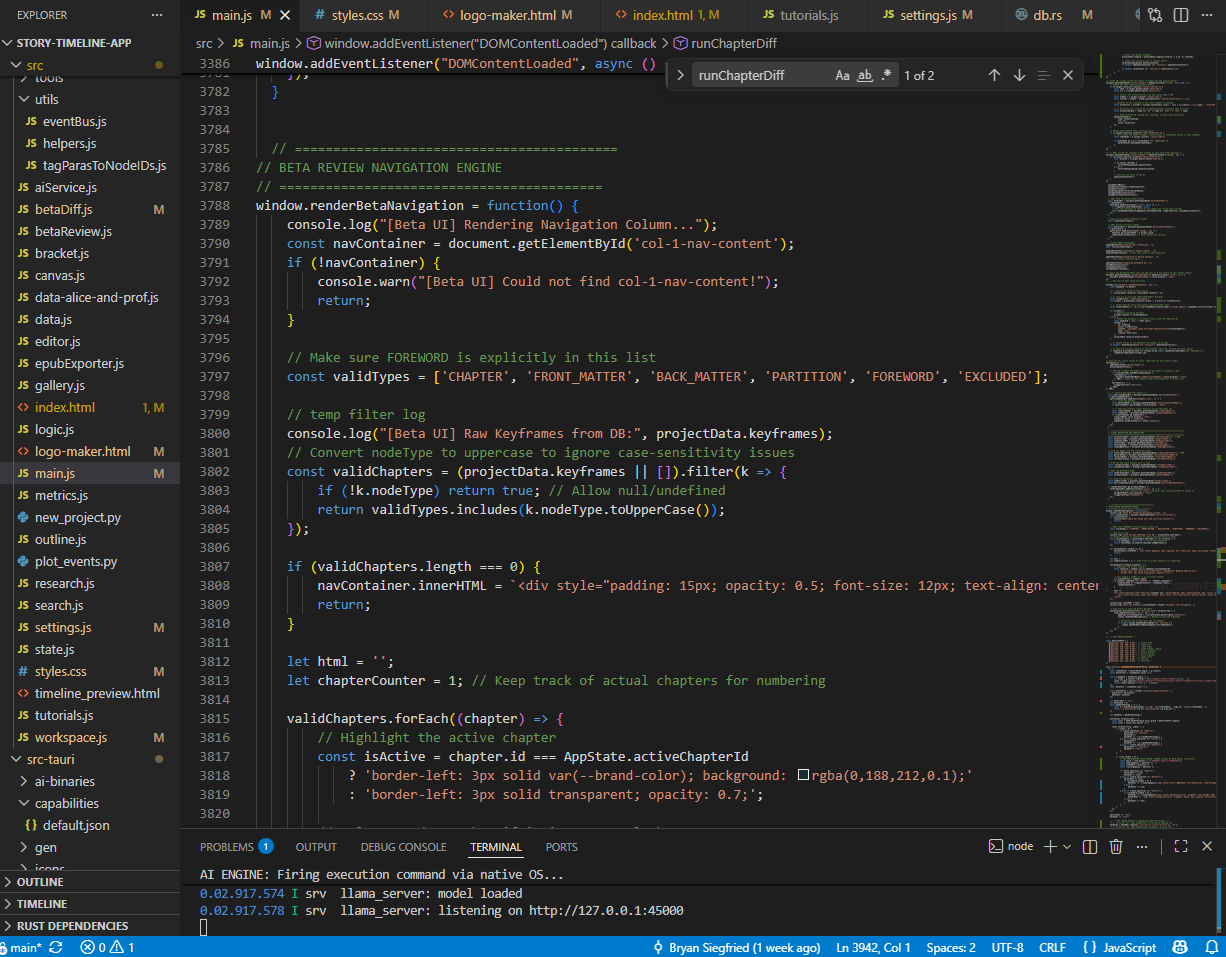Open the DEBUG CONSOLE panel tab

click(404, 847)
